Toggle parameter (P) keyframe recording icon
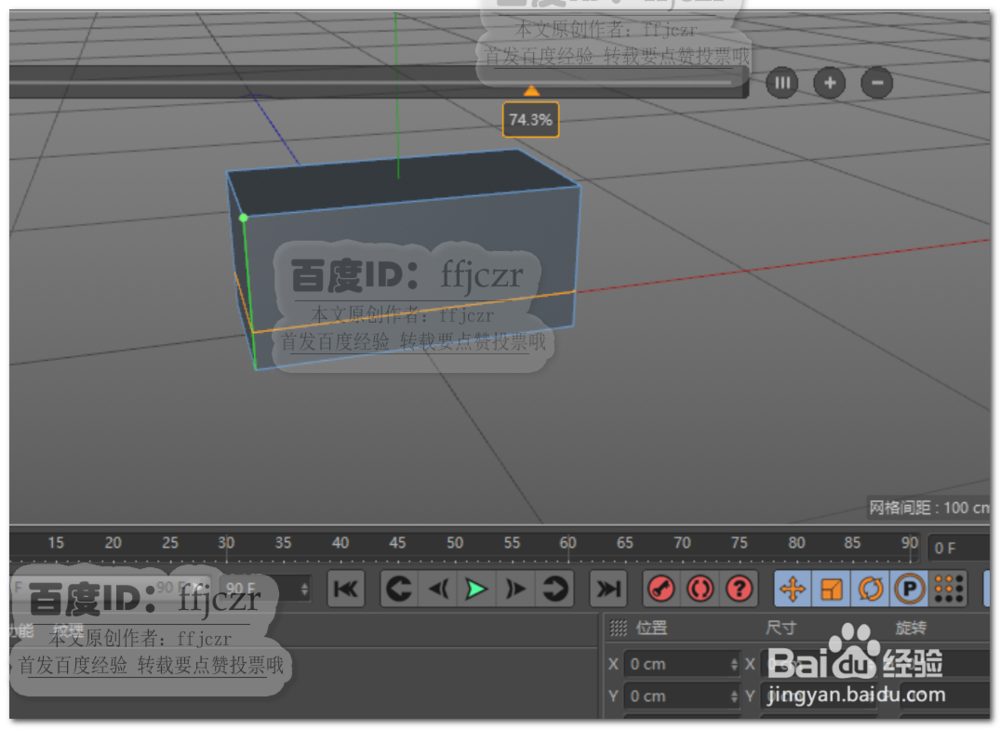Image resolution: width=1000 pixels, height=729 pixels. (909, 589)
